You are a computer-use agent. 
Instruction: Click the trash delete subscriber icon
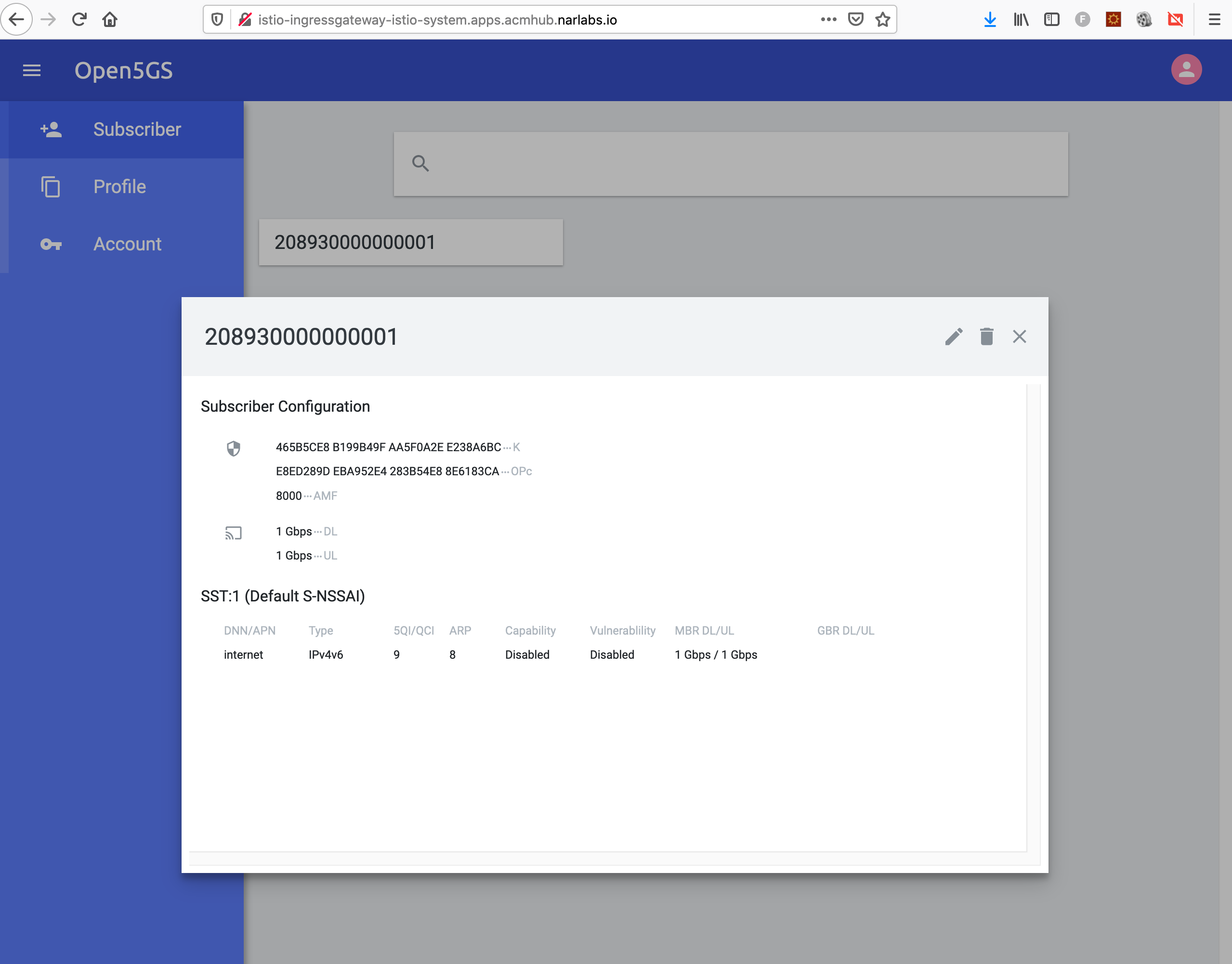986,337
